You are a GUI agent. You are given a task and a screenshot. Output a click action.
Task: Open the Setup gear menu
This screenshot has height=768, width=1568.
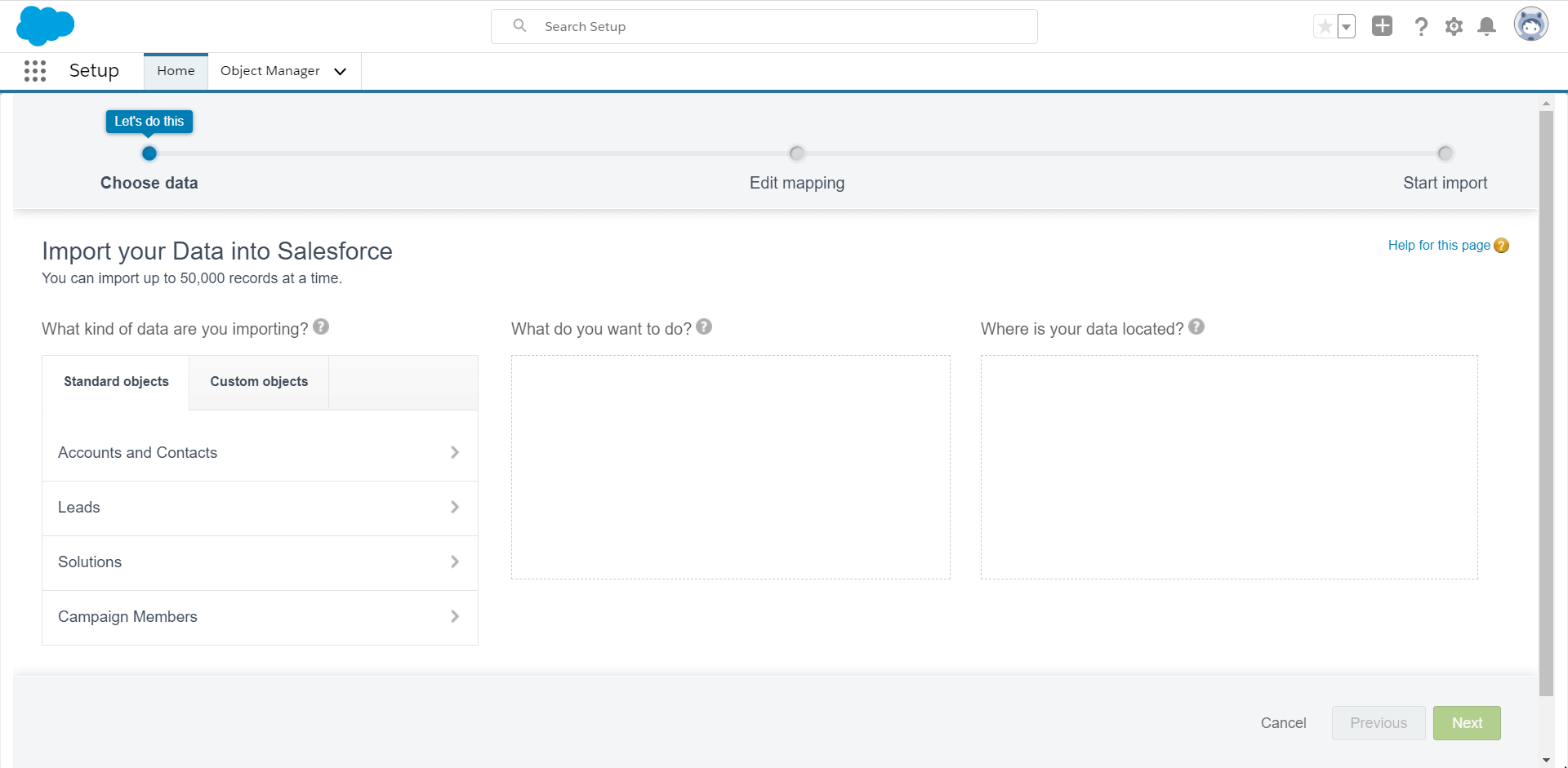click(1454, 26)
